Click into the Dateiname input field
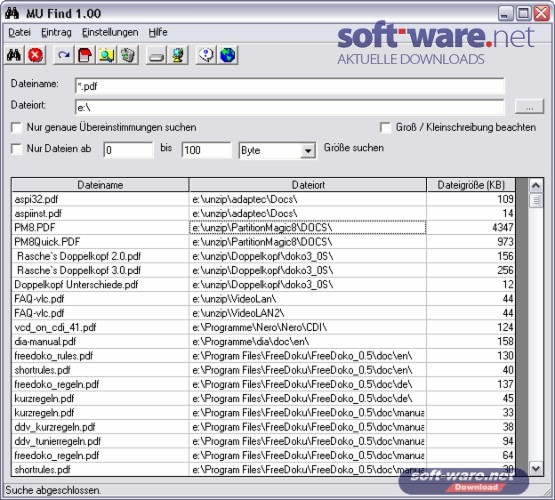 click(x=290, y=86)
